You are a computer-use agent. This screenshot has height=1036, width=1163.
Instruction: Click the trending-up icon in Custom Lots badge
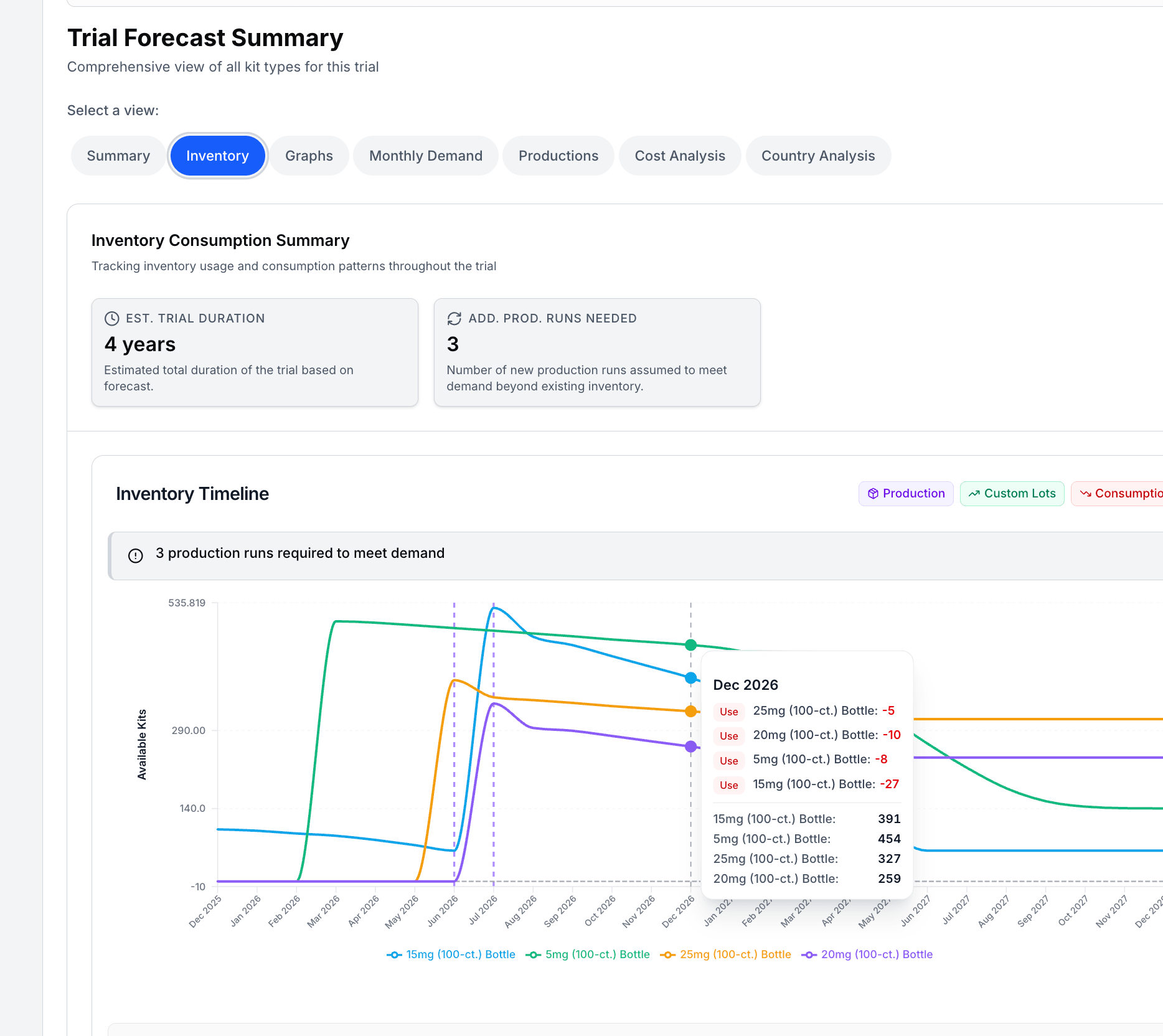tap(974, 494)
